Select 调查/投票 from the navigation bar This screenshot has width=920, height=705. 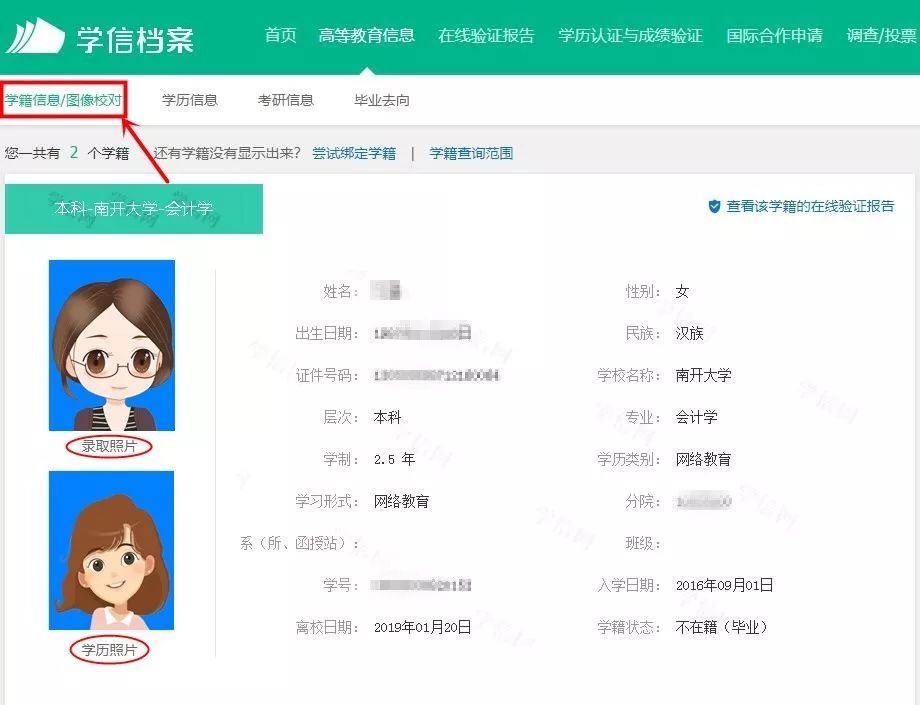coord(878,34)
